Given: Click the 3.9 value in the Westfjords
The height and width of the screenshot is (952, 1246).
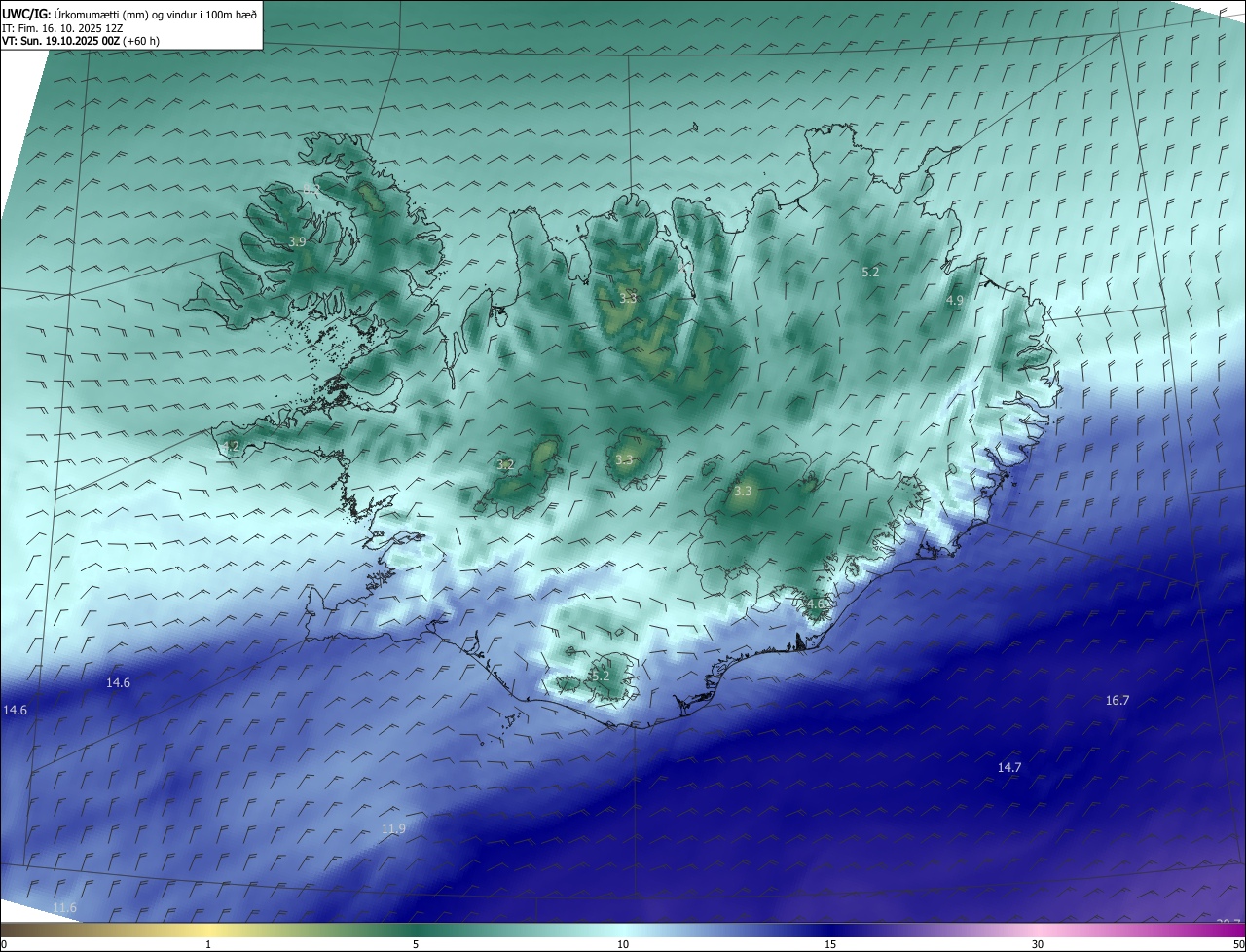Looking at the screenshot, I should click(x=297, y=241).
